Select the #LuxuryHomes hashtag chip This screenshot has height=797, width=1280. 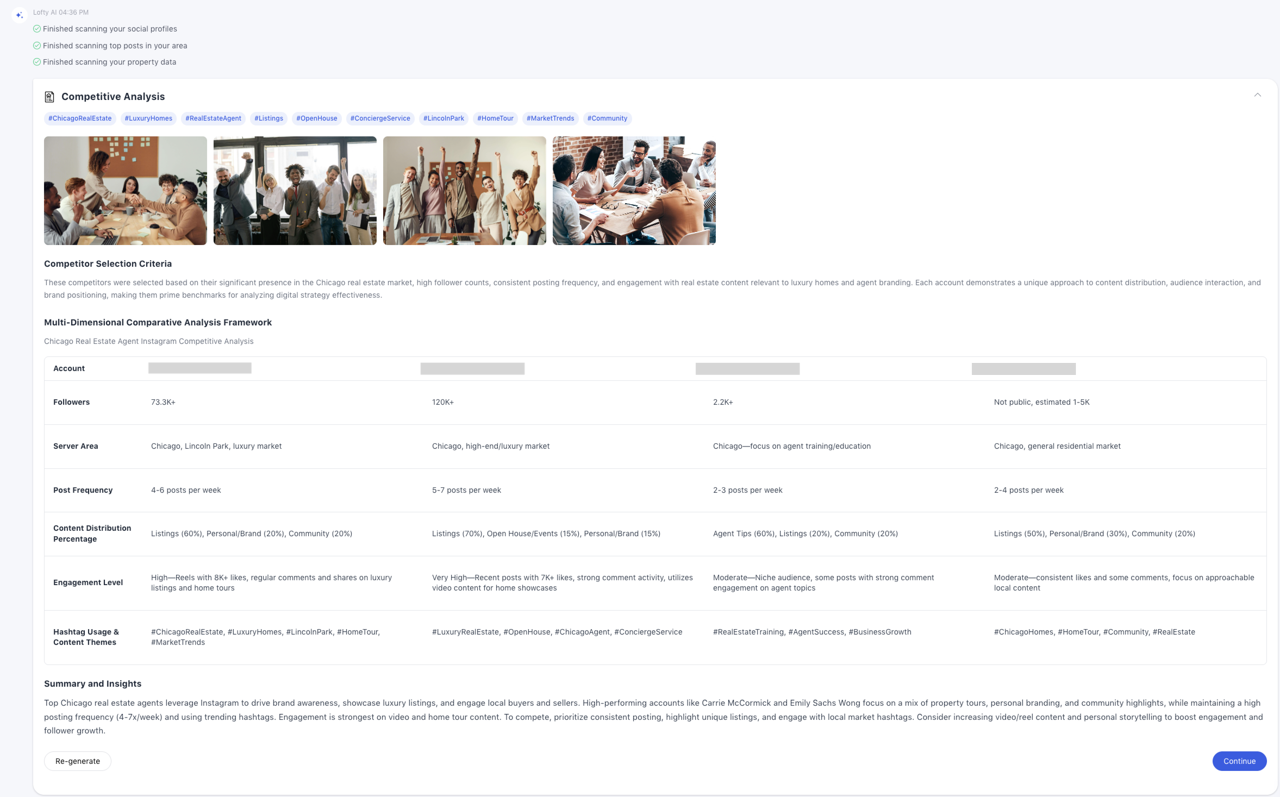[x=149, y=118]
